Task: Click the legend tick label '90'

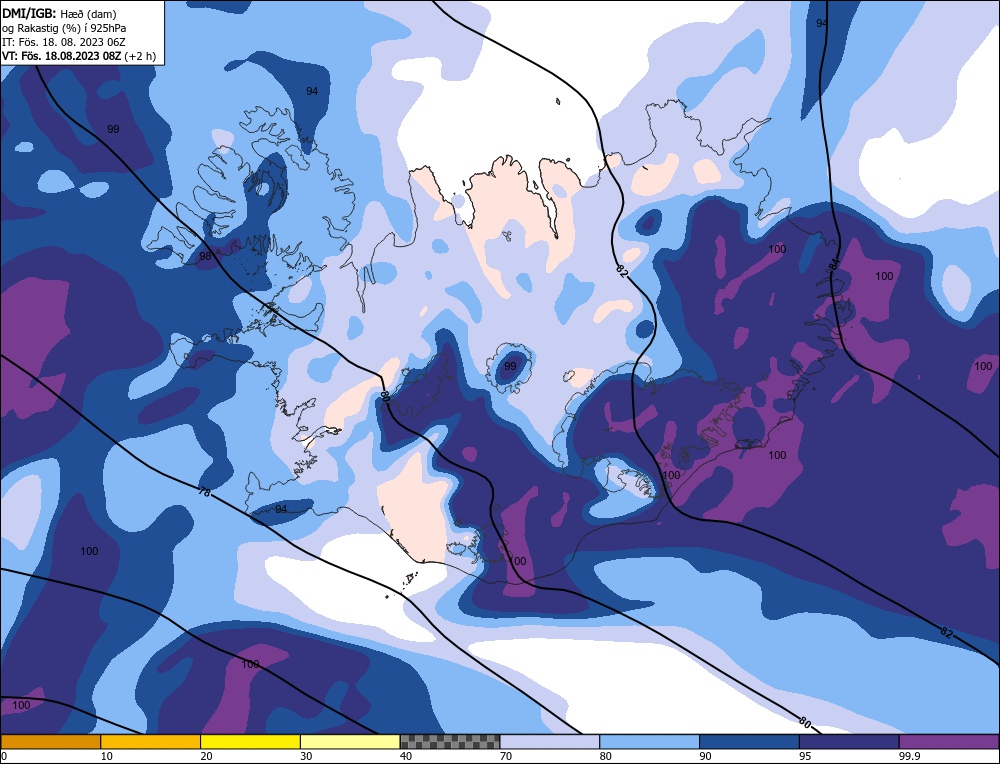Action: [x=705, y=756]
